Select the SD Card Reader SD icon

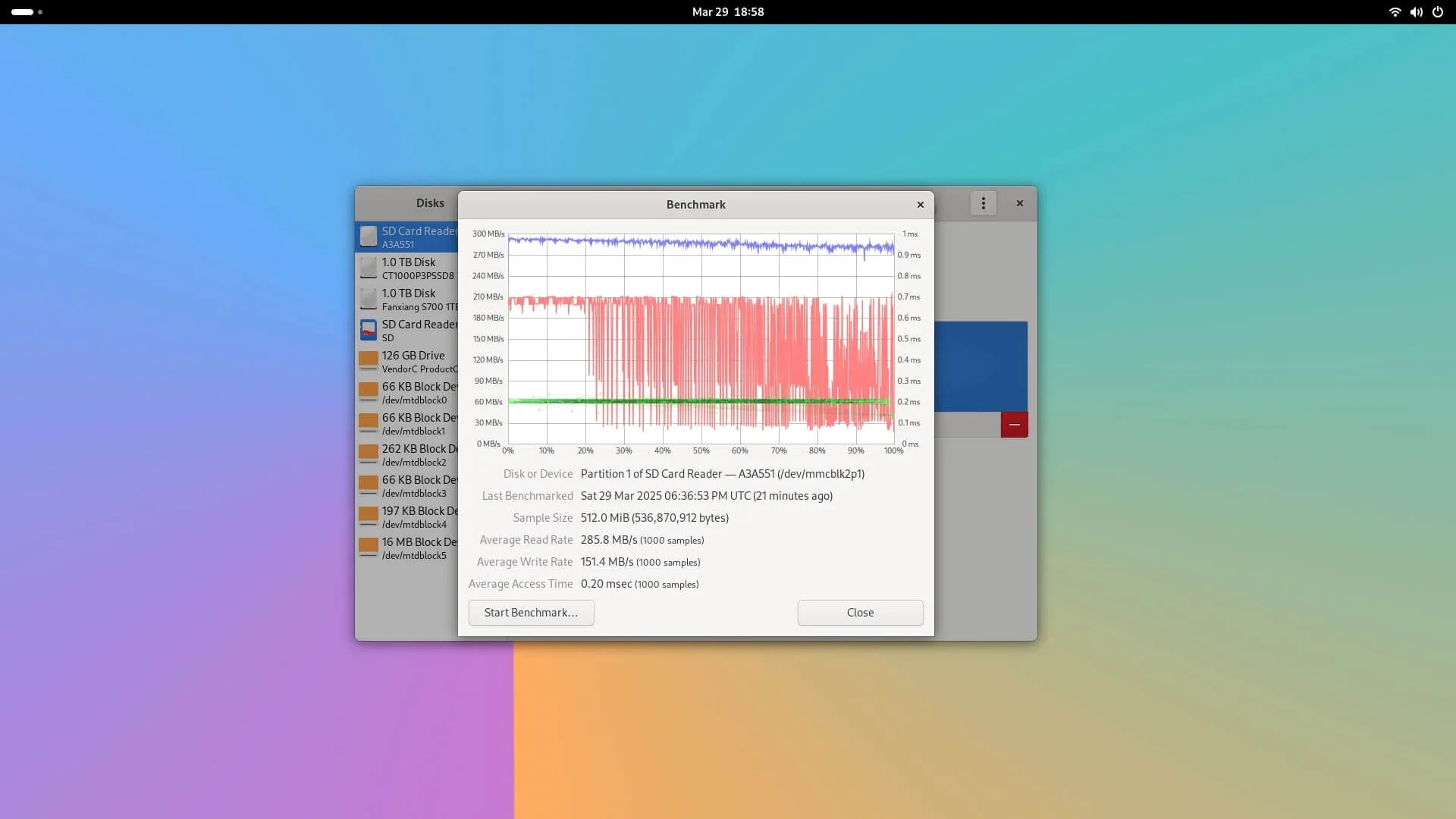coord(369,330)
